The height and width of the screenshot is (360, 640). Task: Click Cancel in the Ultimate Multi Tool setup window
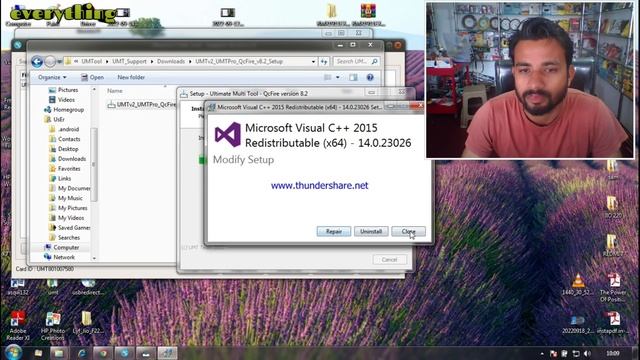point(389,260)
